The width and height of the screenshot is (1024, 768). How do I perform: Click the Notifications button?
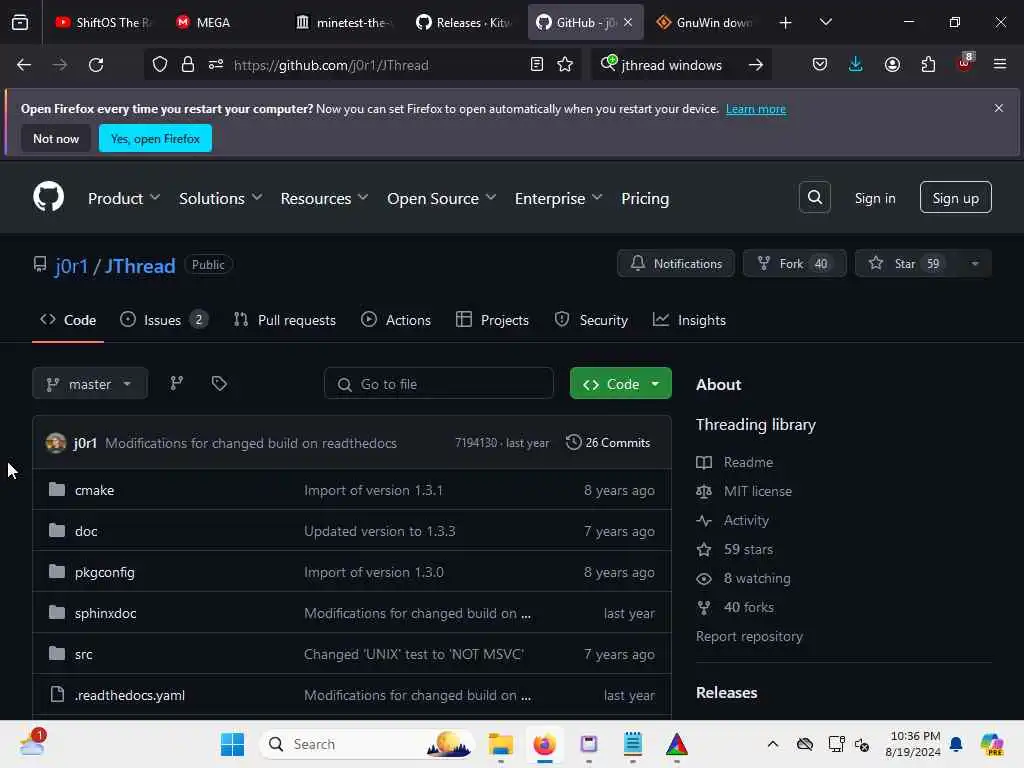pos(676,264)
